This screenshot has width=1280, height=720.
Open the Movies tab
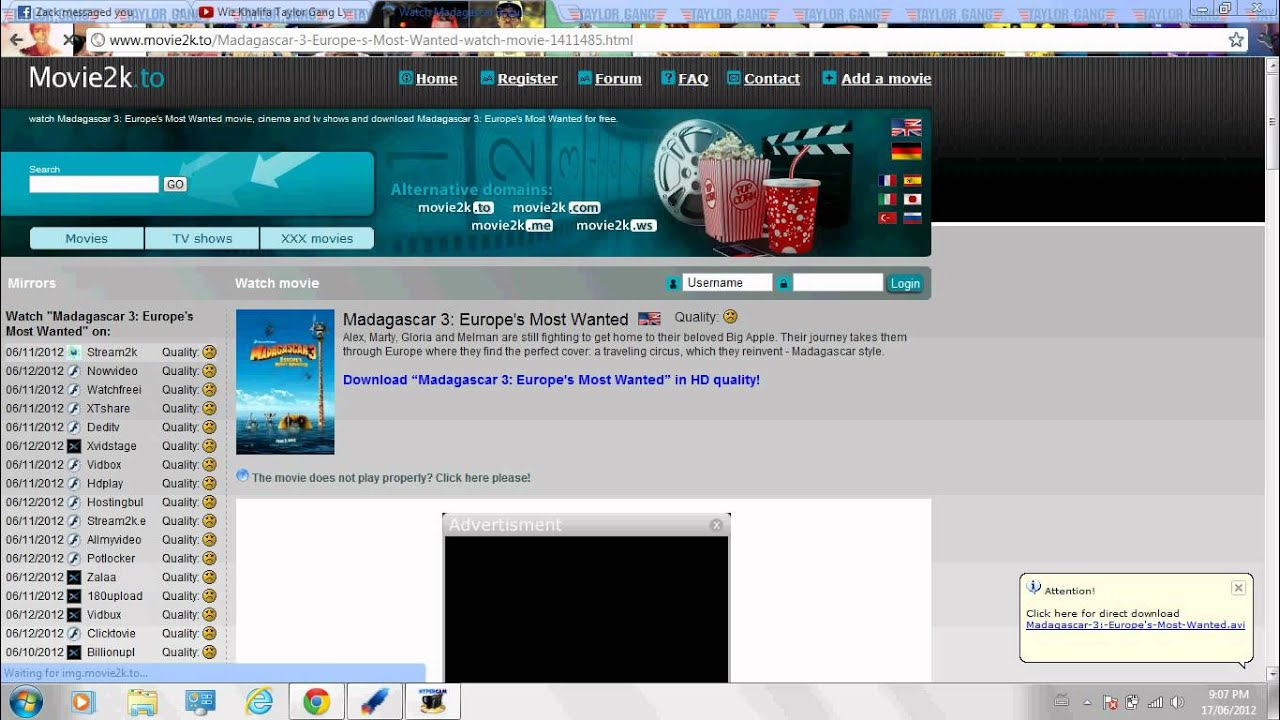[x=87, y=238]
